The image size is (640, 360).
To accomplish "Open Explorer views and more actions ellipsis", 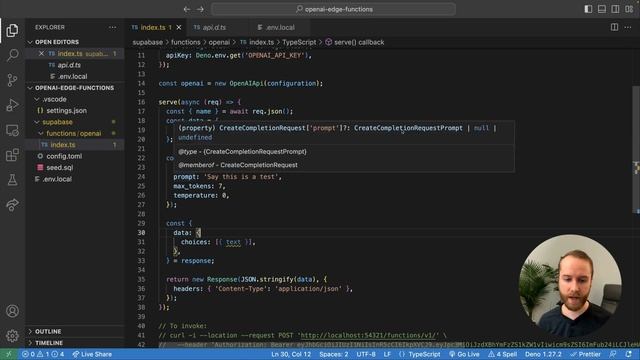I will point(112,27).
